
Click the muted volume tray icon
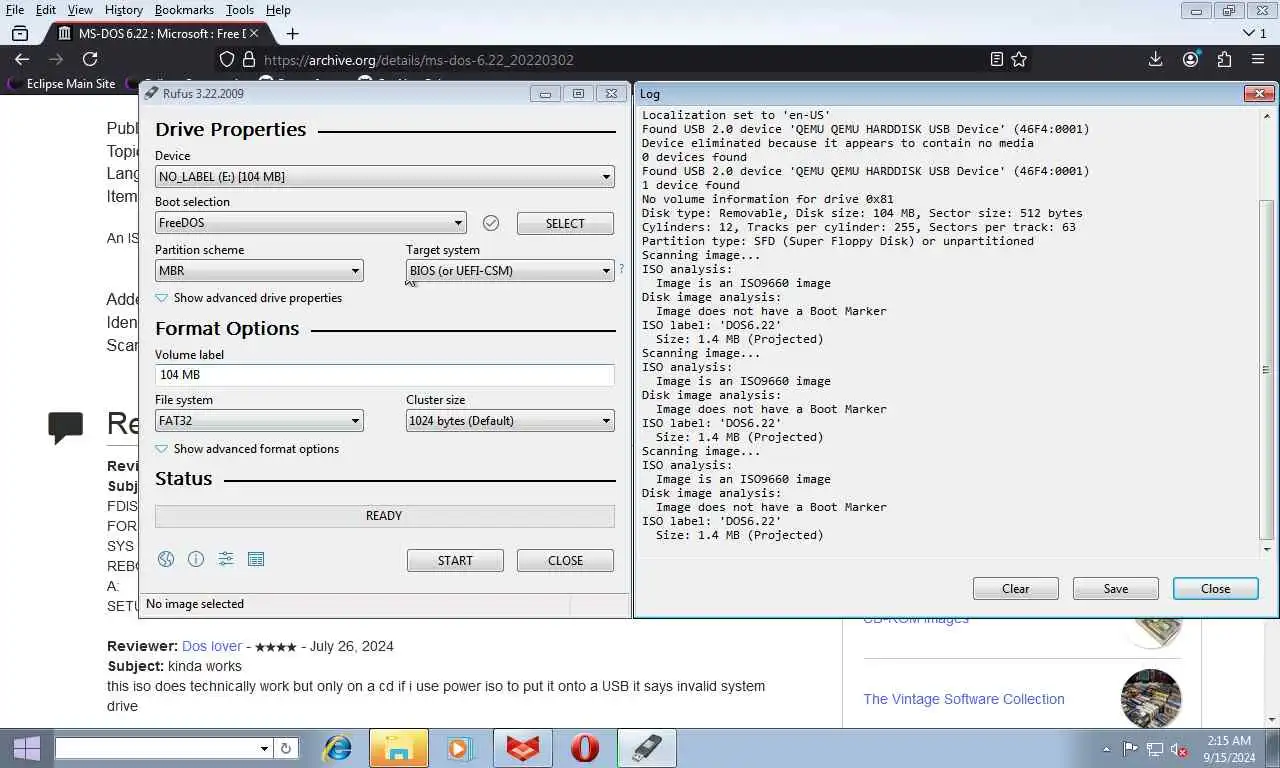pyautogui.click(x=1179, y=749)
